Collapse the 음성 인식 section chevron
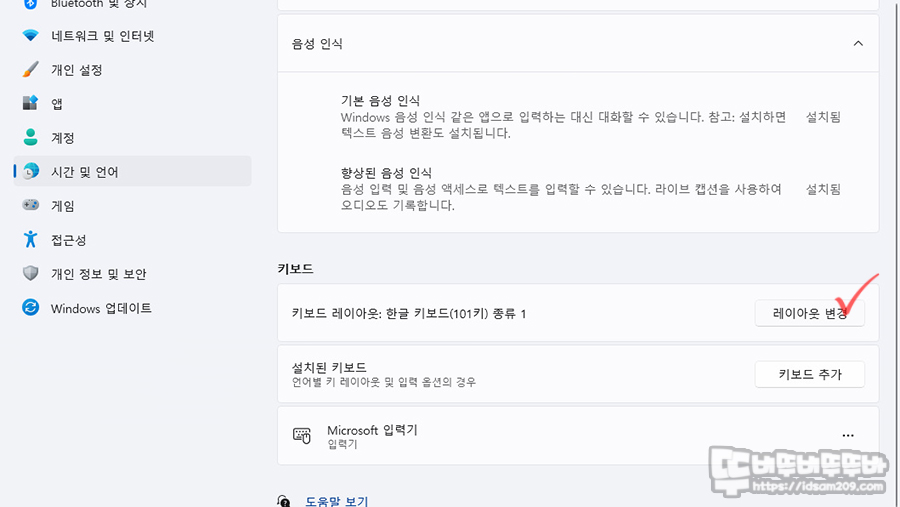The image size is (900, 507). click(858, 43)
